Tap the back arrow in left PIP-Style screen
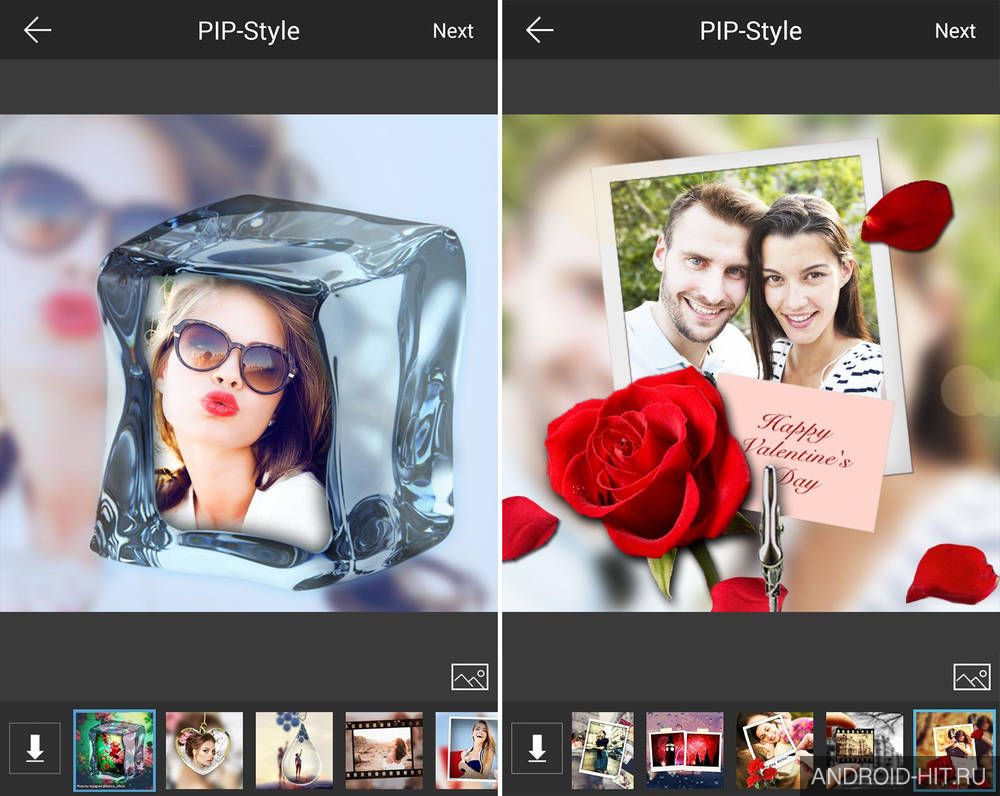This screenshot has height=796, width=1000. click(37, 30)
